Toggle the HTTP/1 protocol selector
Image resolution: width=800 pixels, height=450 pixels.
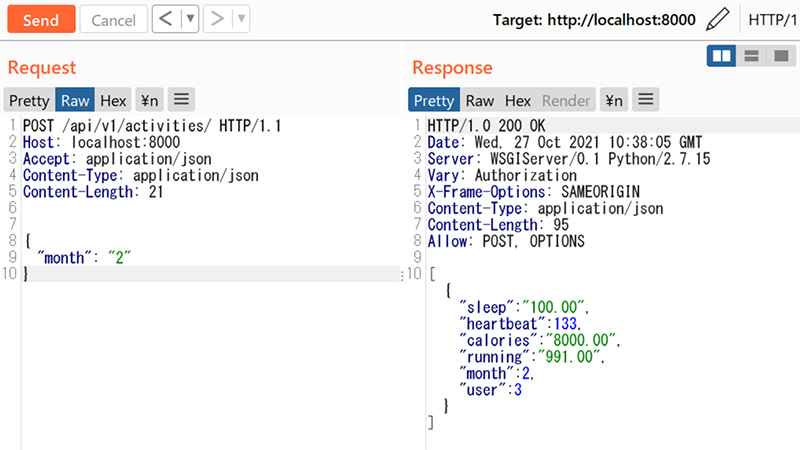(x=772, y=20)
